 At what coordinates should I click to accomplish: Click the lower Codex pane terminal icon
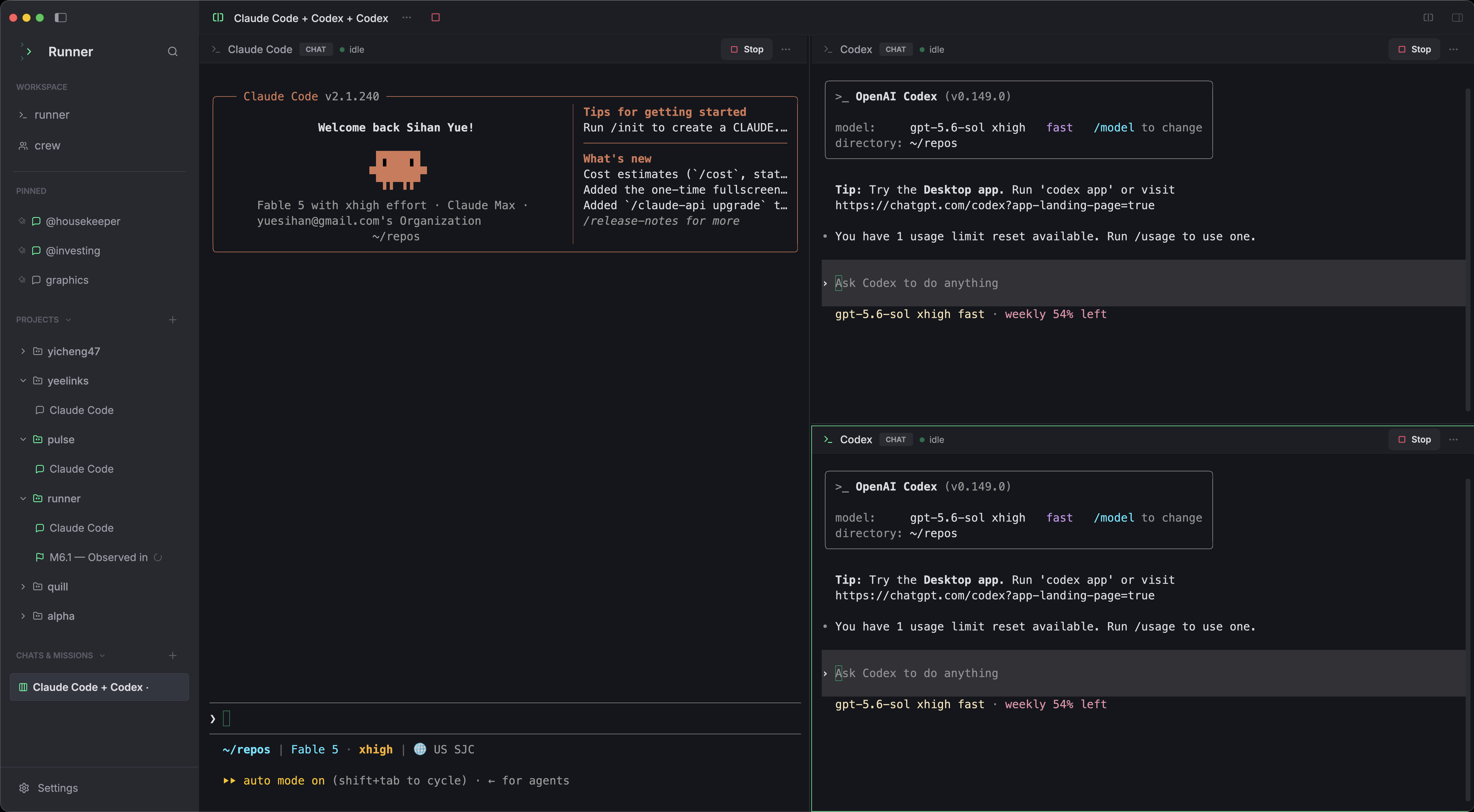point(828,440)
